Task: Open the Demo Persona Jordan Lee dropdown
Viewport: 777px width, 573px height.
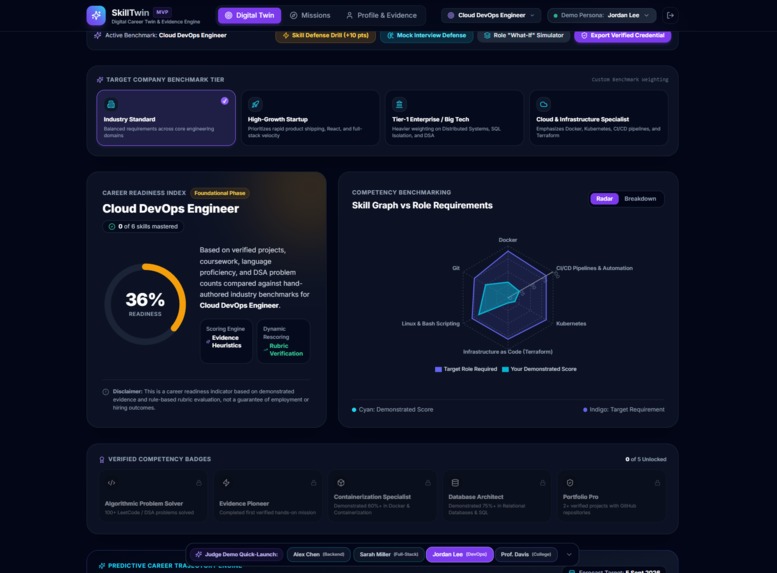Action: (x=602, y=15)
